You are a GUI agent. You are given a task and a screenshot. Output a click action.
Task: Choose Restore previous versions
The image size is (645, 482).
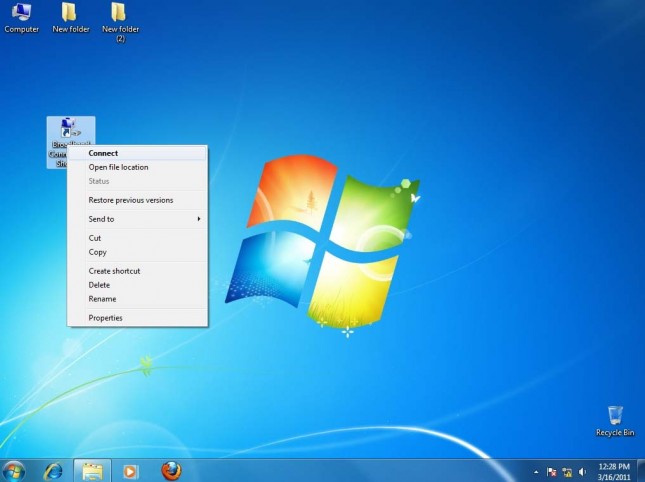137,200
